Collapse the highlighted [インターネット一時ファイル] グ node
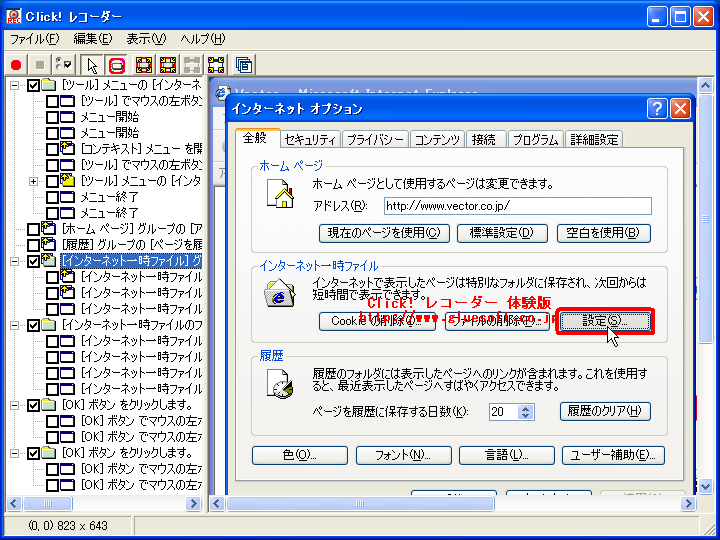This screenshot has width=720, height=540. coord(15,261)
